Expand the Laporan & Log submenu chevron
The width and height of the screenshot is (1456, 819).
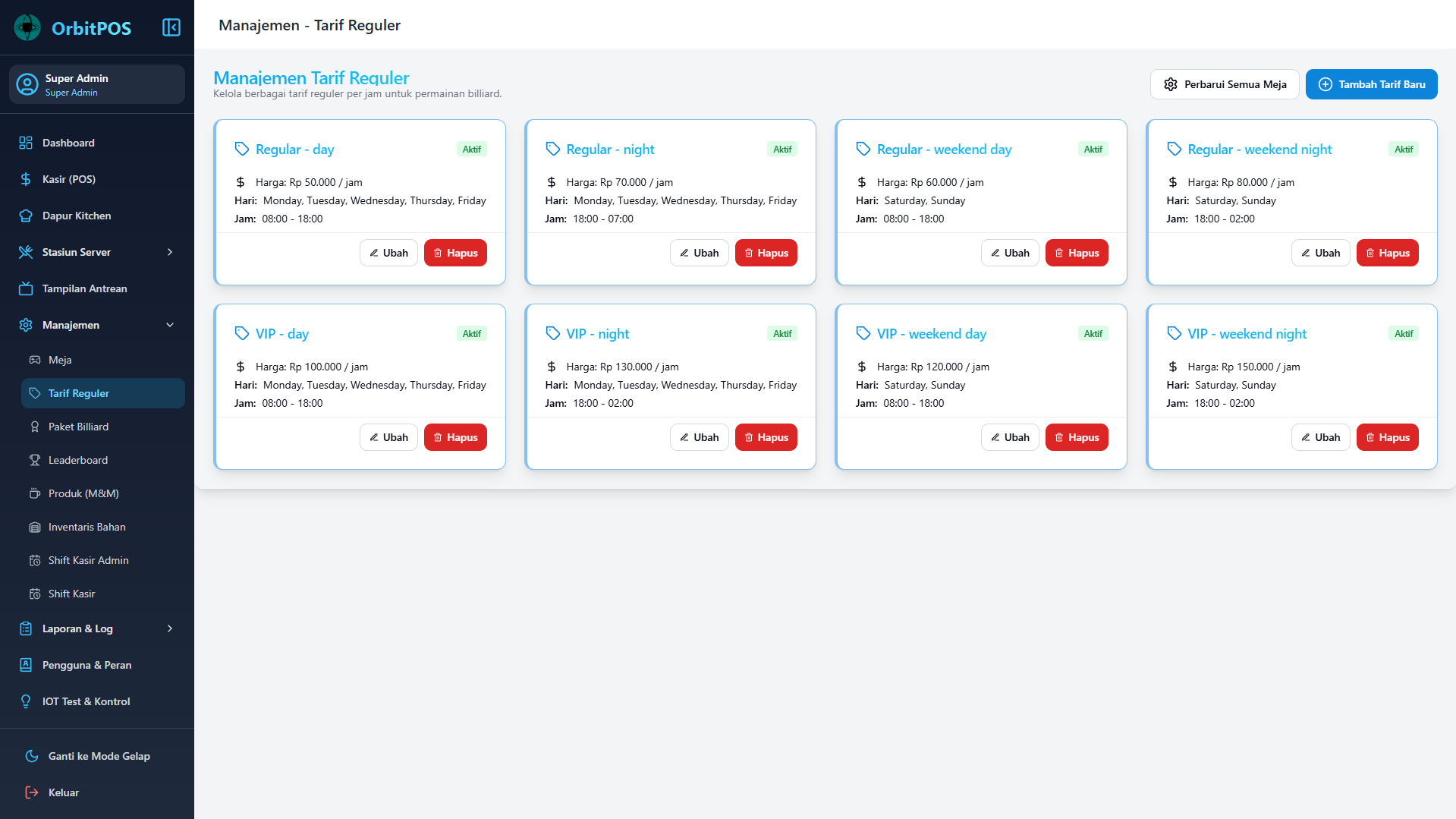click(x=170, y=628)
